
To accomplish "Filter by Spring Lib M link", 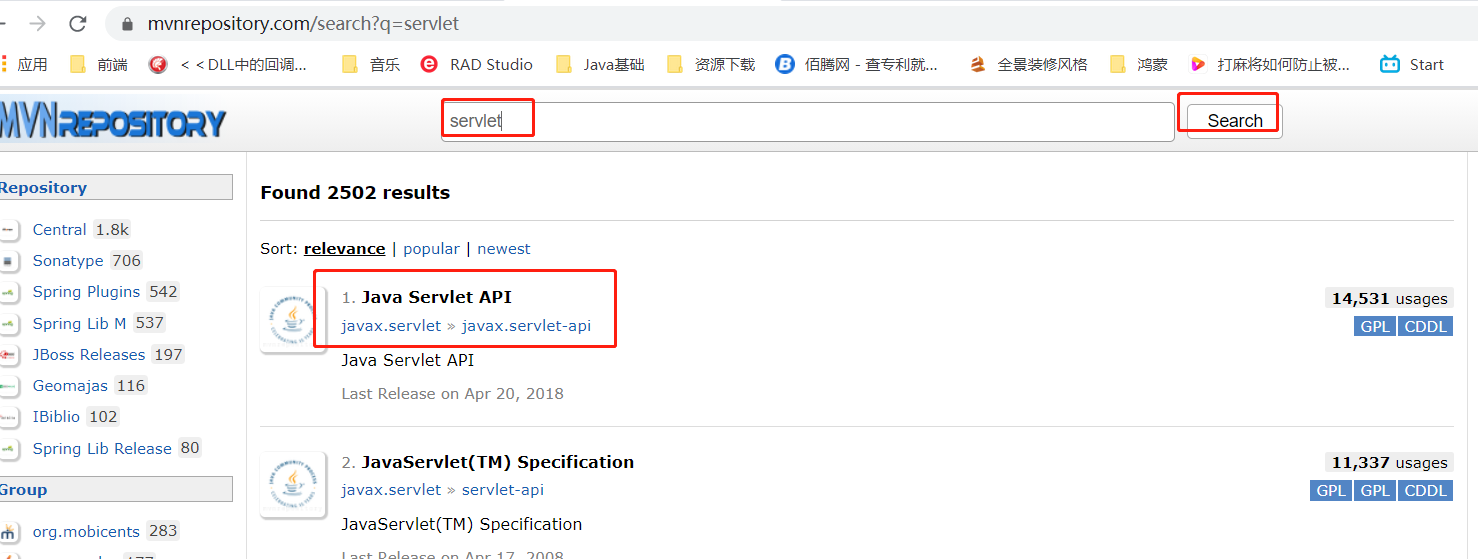I will click(79, 324).
